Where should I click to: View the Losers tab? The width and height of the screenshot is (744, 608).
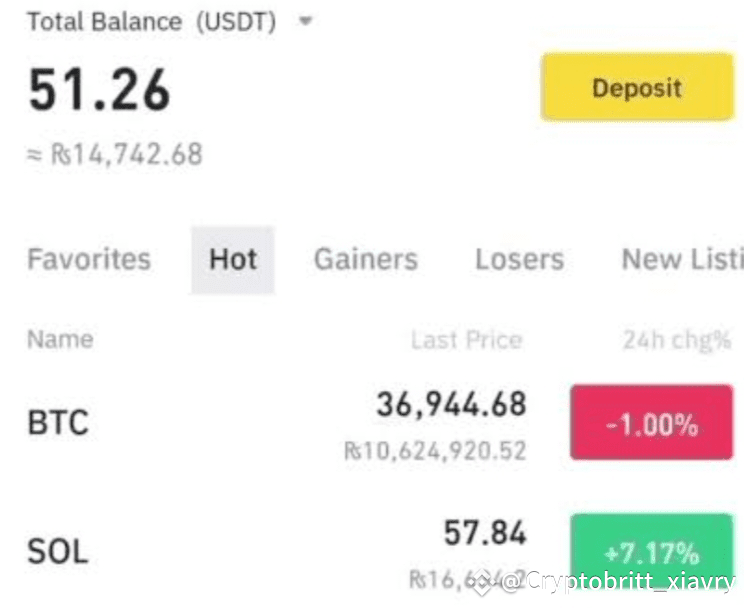pyautogui.click(x=520, y=259)
